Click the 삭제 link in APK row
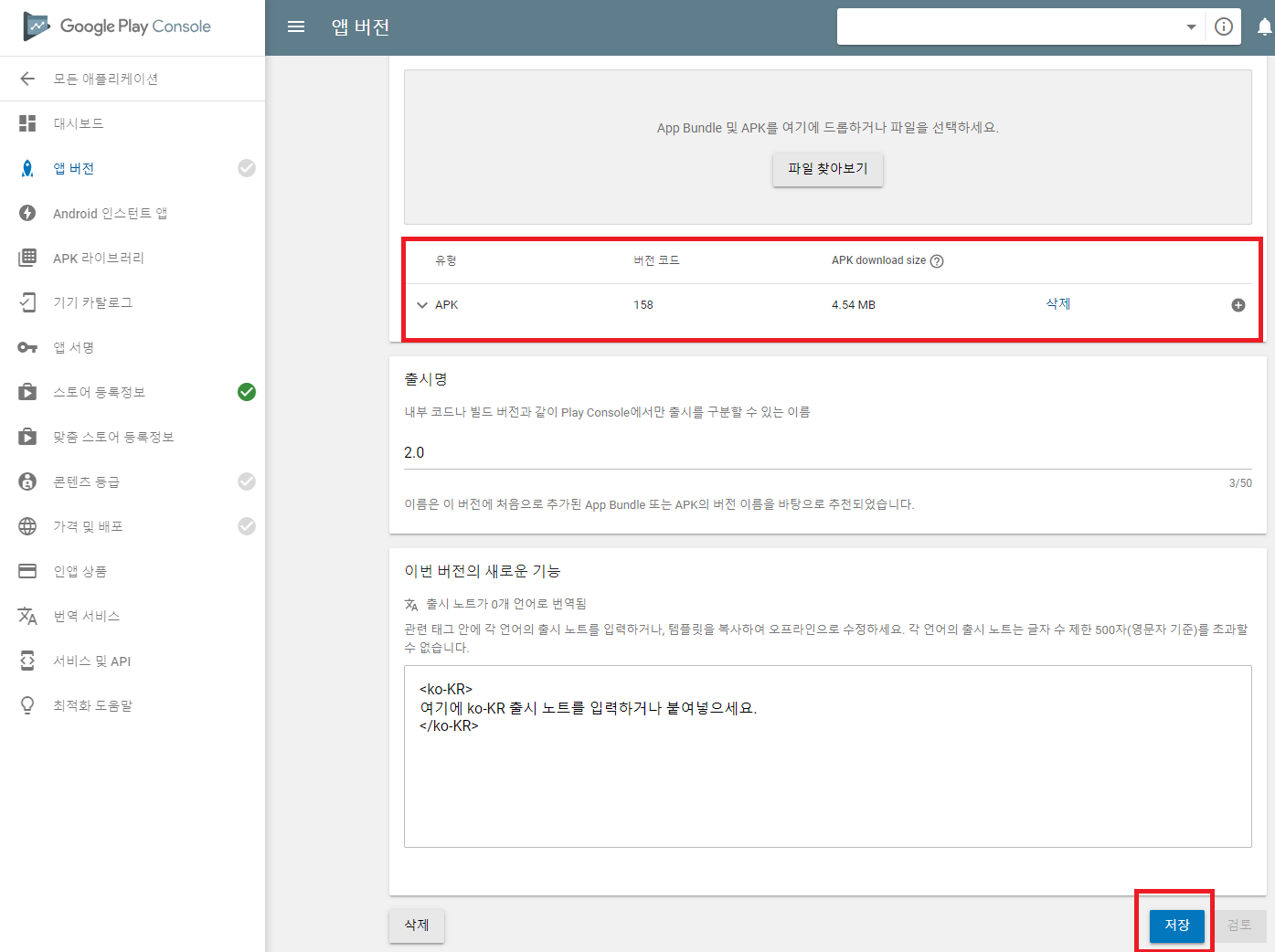The image size is (1275, 952). coord(1058,304)
